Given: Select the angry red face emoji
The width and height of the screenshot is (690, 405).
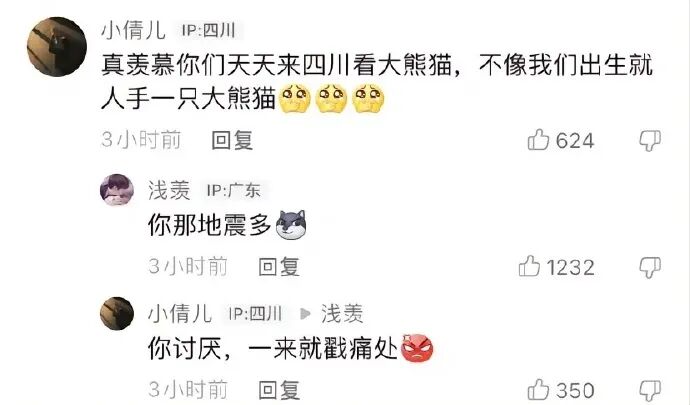Looking at the screenshot, I should click(x=417, y=348).
